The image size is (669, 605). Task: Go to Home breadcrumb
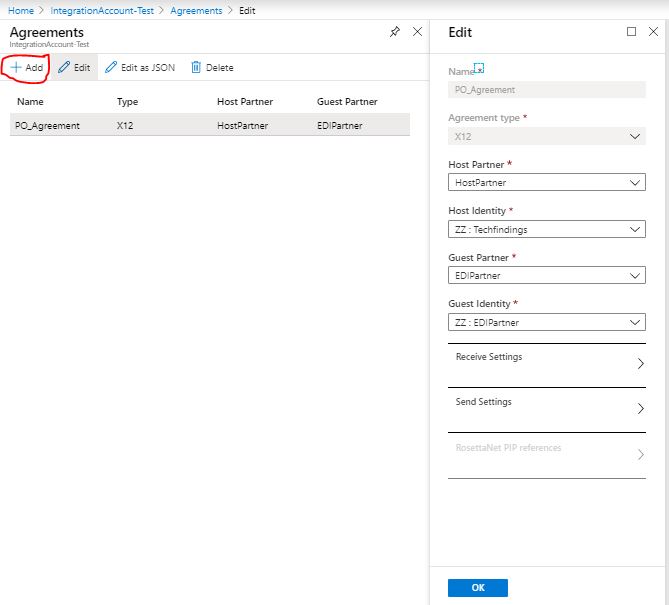(20, 11)
